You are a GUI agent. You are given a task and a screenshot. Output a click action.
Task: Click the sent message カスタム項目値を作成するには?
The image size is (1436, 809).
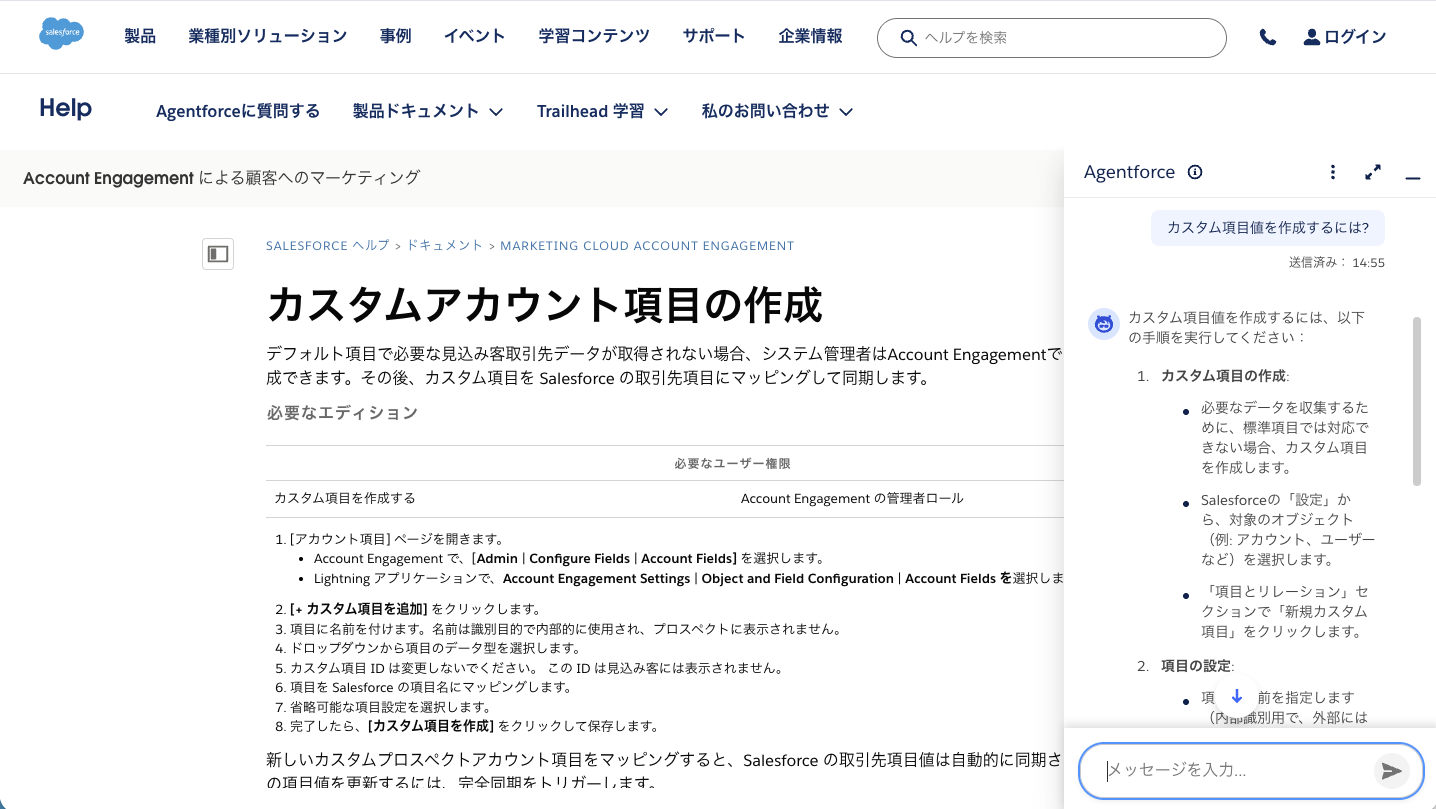pyautogui.click(x=1268, y=228)
